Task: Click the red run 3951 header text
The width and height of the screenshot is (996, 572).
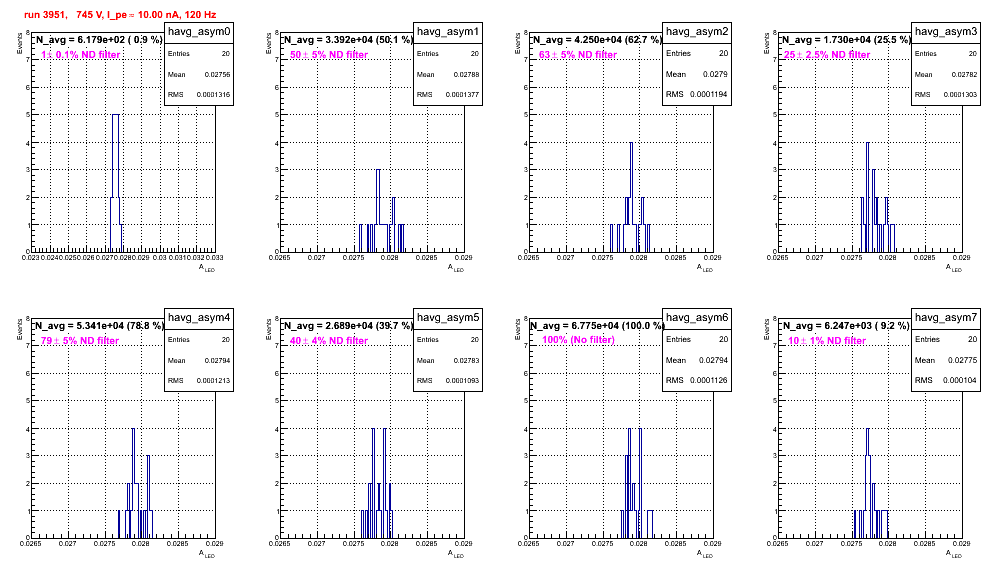Action: click(119, 14)
